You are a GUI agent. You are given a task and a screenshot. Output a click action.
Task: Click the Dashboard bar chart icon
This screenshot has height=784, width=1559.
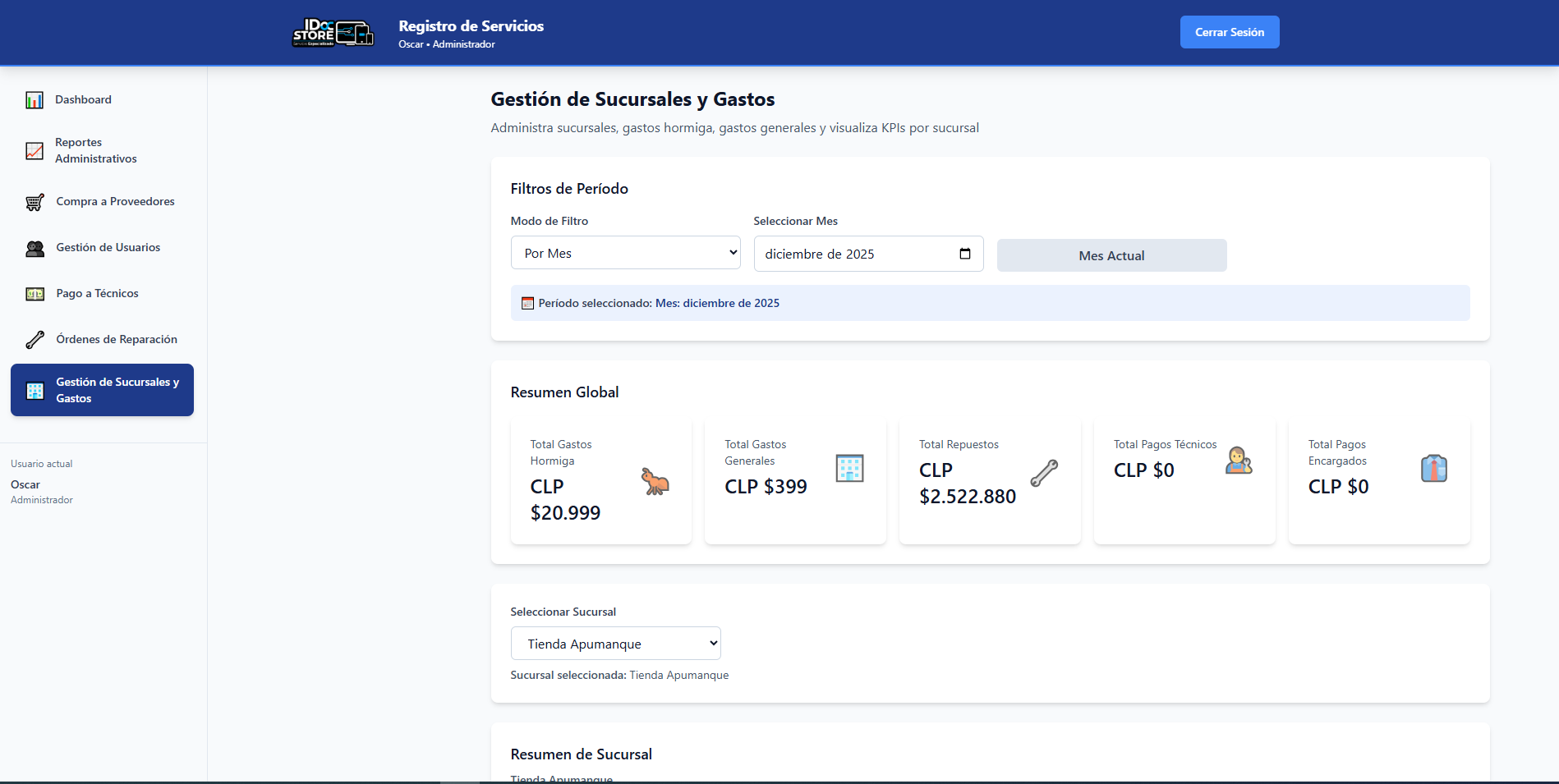click(x=34, y=100)
